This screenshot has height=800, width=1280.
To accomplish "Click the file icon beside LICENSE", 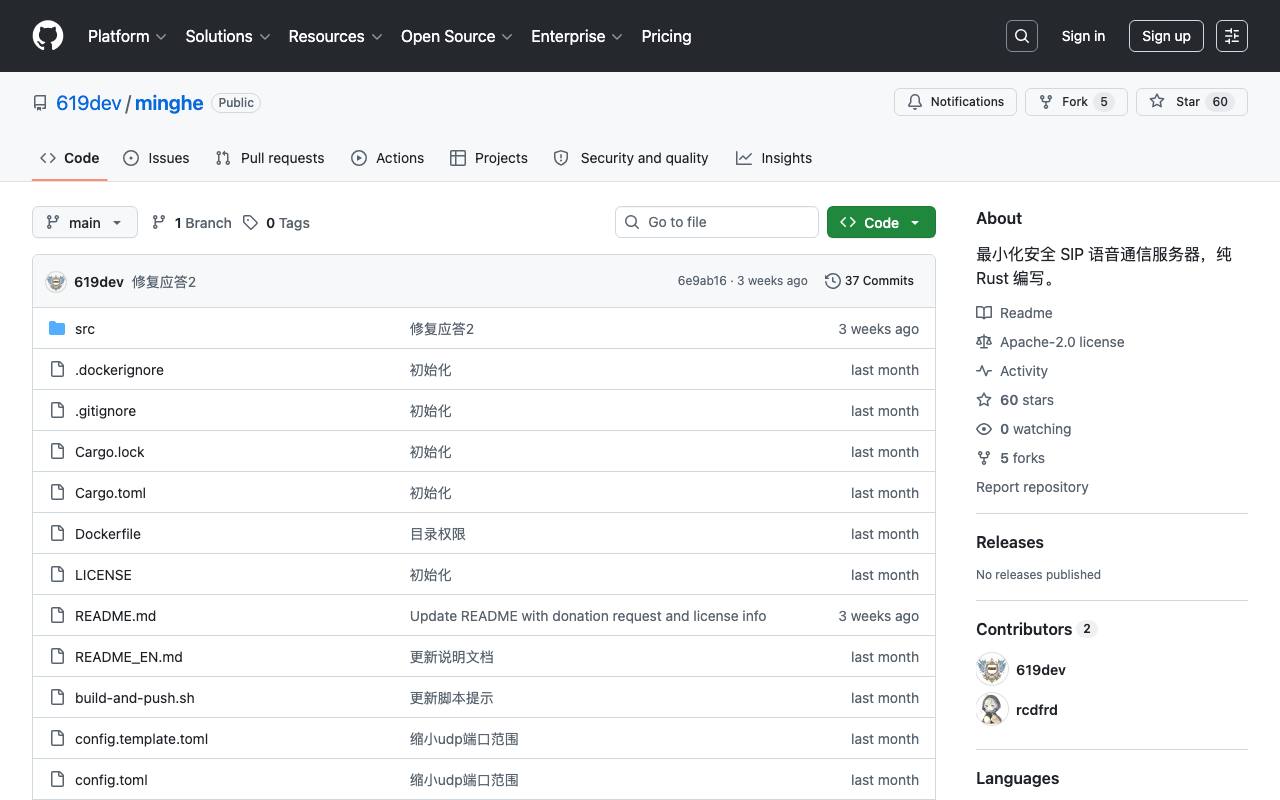I will click(x=57, y=575).
